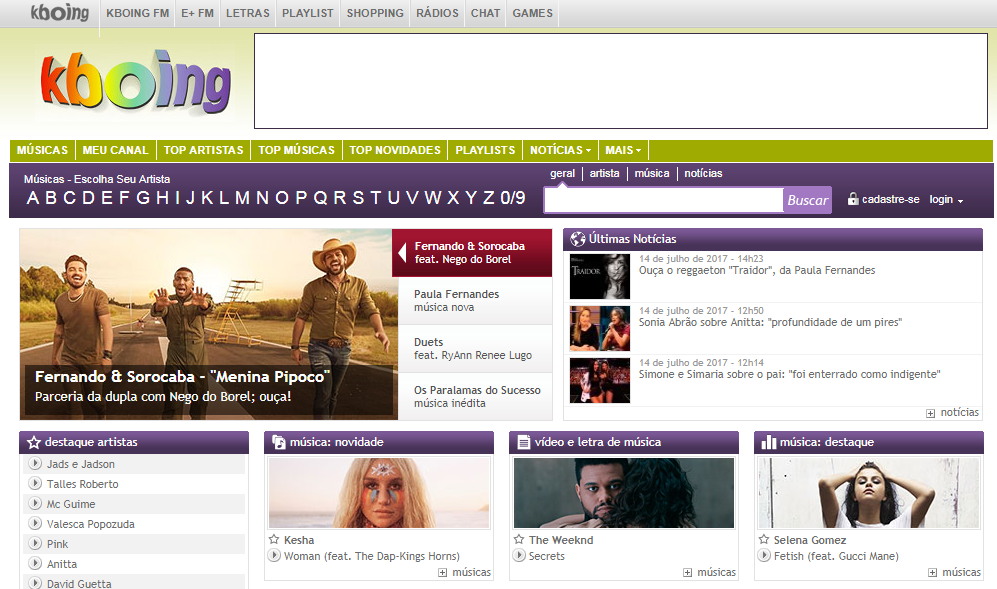The image size is (997, 589).
Task: Select the geral search tab
Action: point(562,173)
